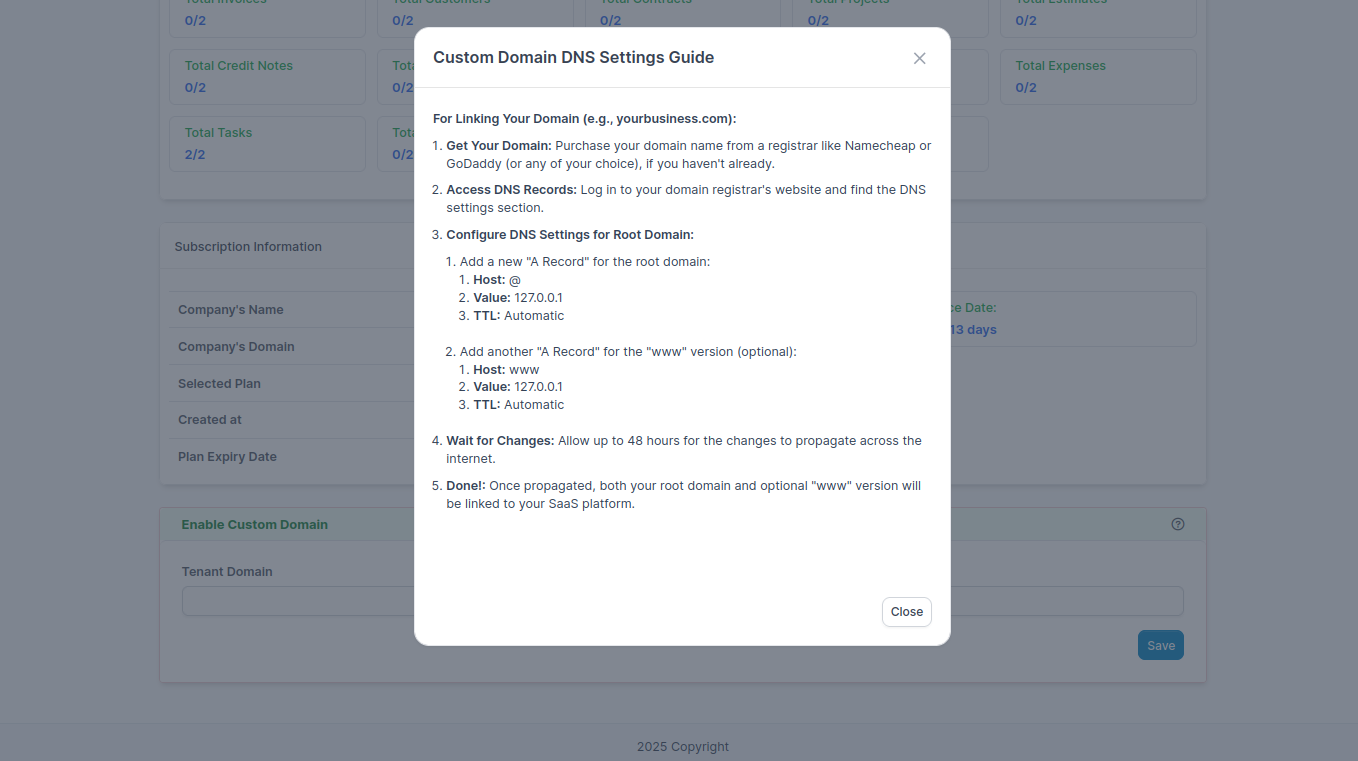Click the Created at row
This screenshot has height=761, width=1358.
(x=210, y=419)
